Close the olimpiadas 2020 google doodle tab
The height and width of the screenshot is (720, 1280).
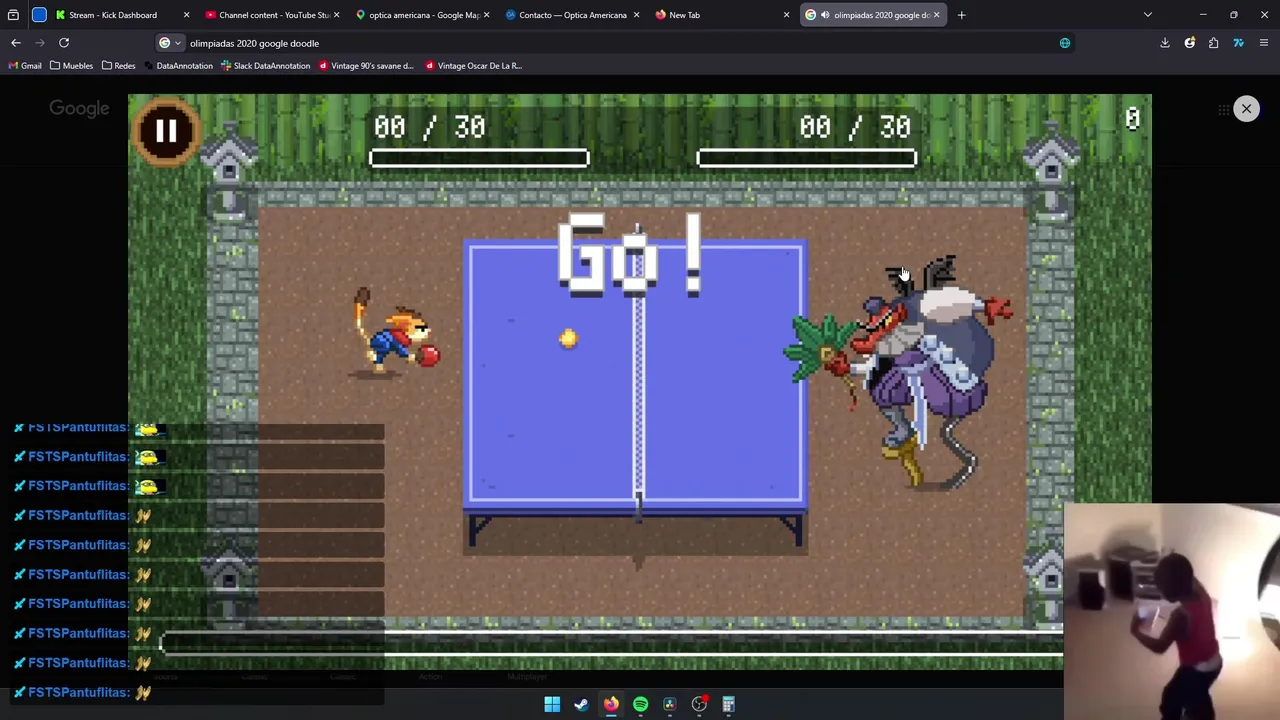(x=936, y=15)
